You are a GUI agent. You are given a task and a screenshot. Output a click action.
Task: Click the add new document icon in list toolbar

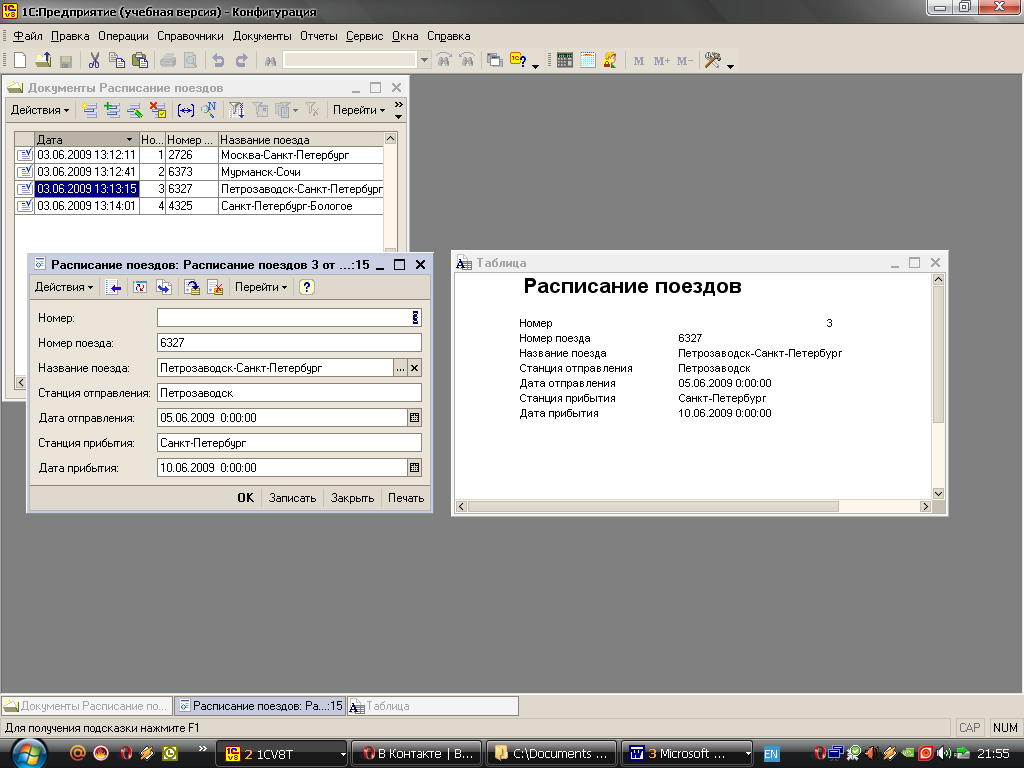(x=90, y=110)
